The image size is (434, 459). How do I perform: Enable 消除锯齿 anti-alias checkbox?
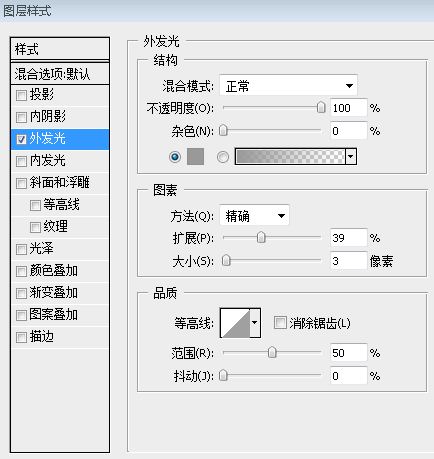coord(280,323)
